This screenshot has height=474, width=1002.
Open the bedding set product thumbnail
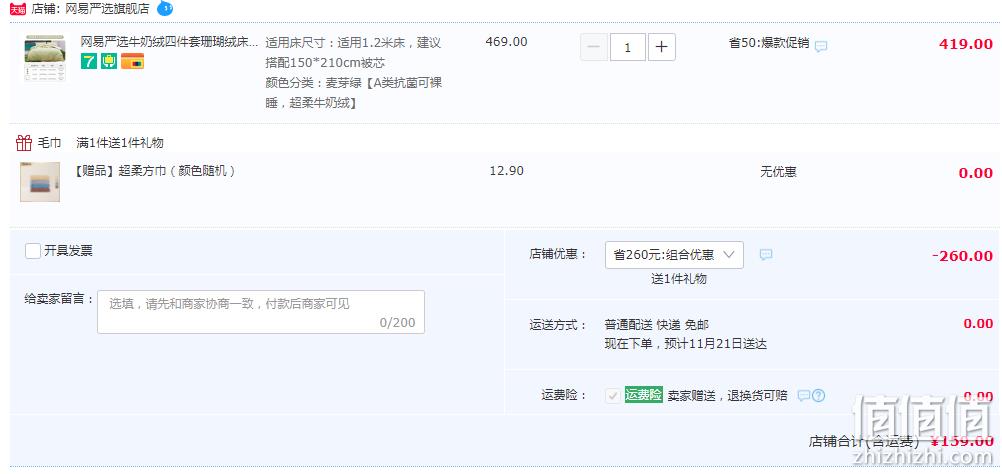pyautogui.click(x=45, y=58)
